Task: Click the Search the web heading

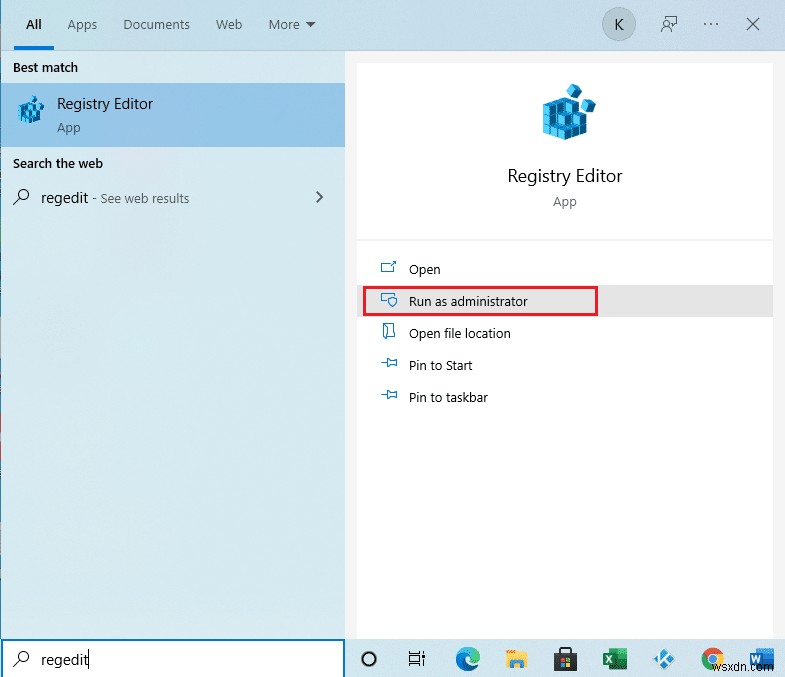Action: (58, 164)
